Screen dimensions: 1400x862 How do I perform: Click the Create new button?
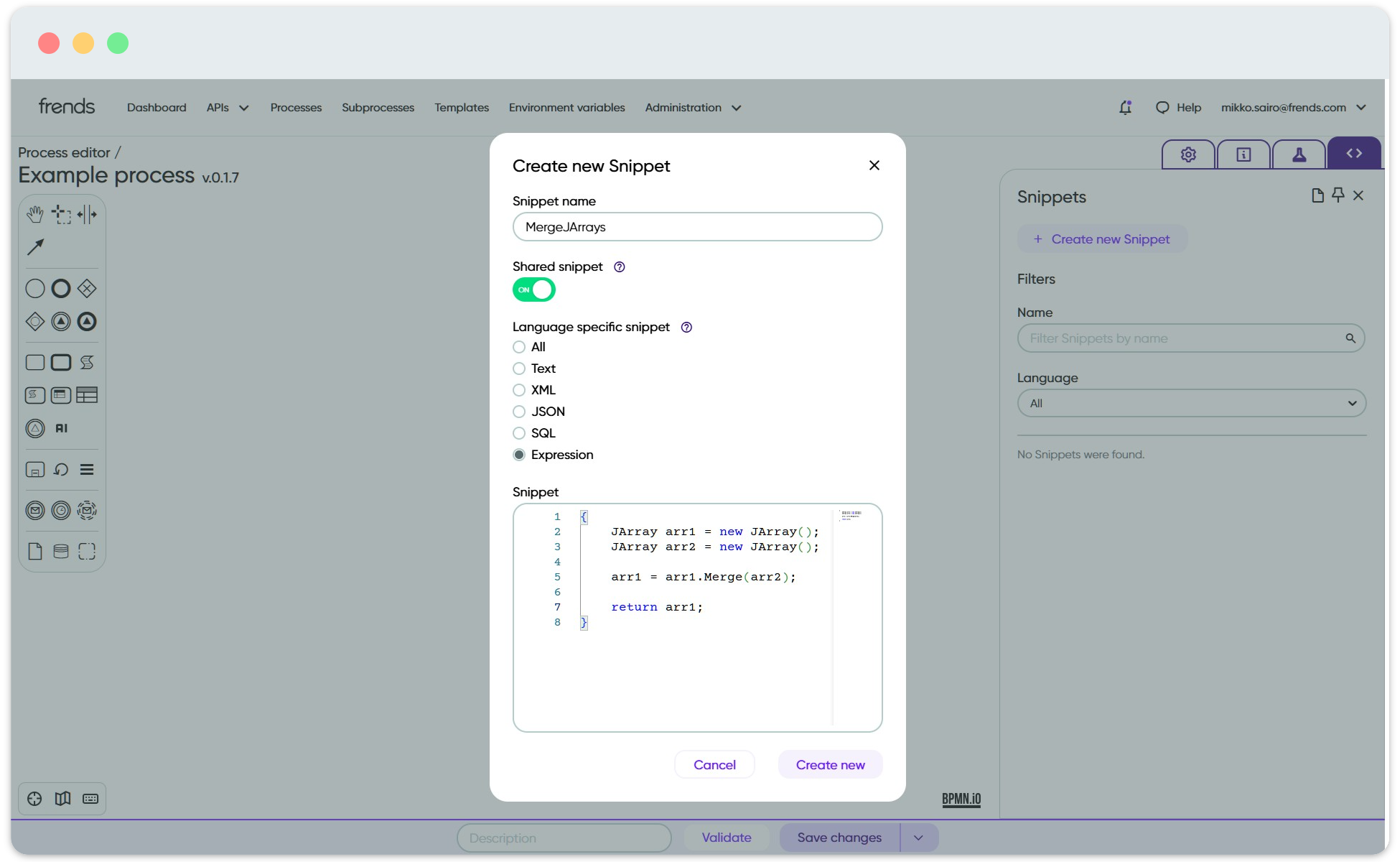pos(830,764)
